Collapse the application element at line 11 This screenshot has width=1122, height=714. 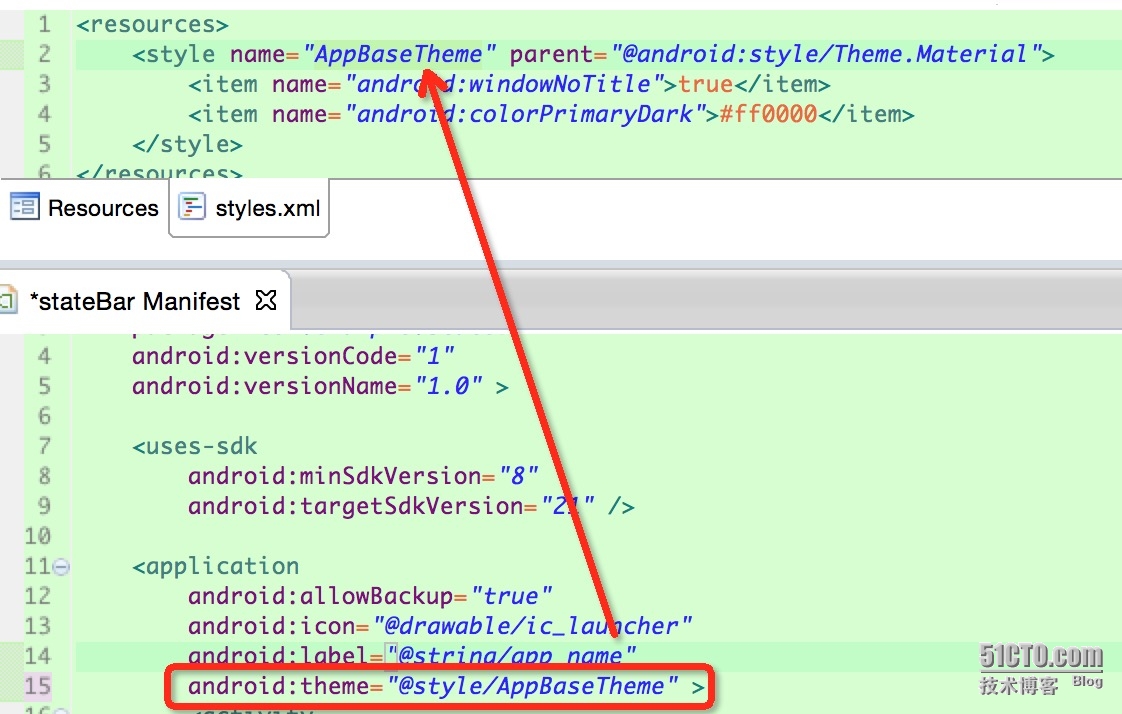click(62, 567)
